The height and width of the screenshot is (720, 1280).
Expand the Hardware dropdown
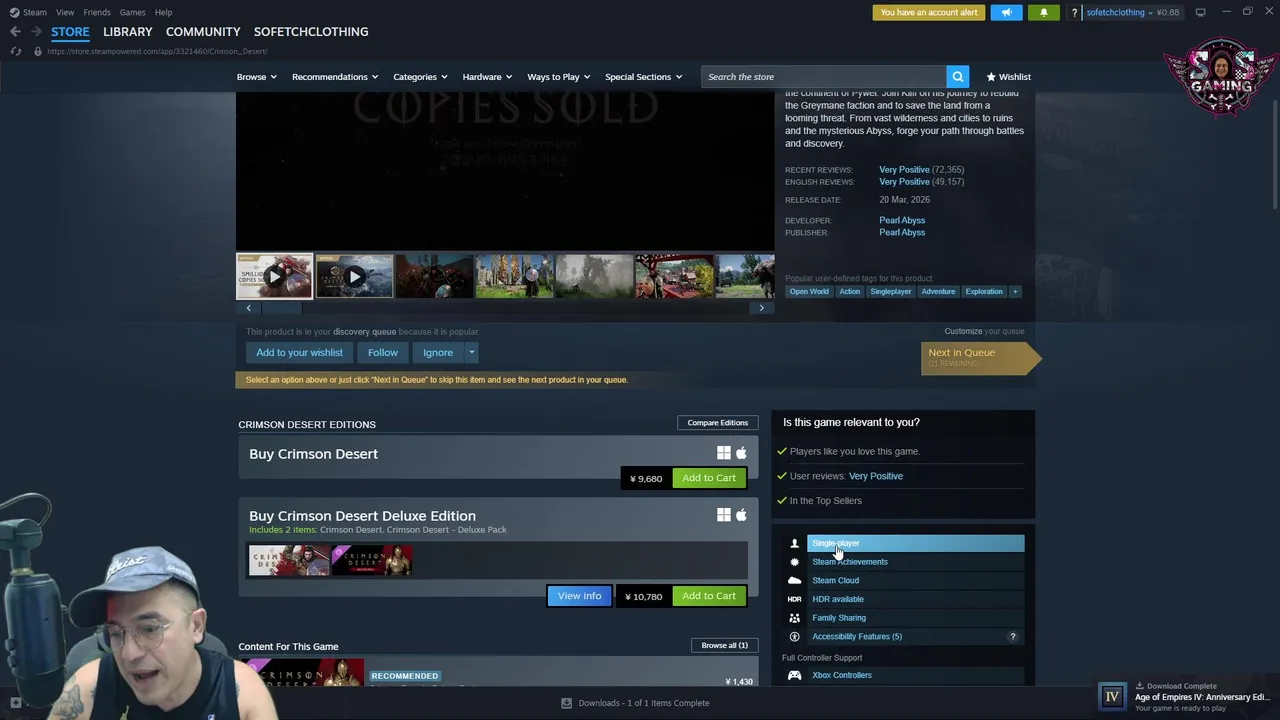(487, 77)
